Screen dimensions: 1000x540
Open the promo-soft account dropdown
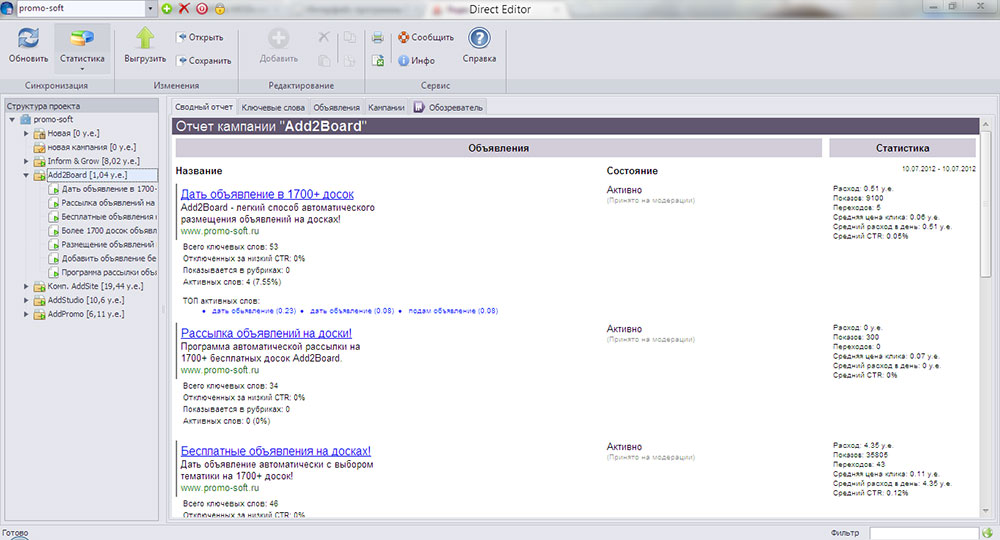tap(151, 8)
